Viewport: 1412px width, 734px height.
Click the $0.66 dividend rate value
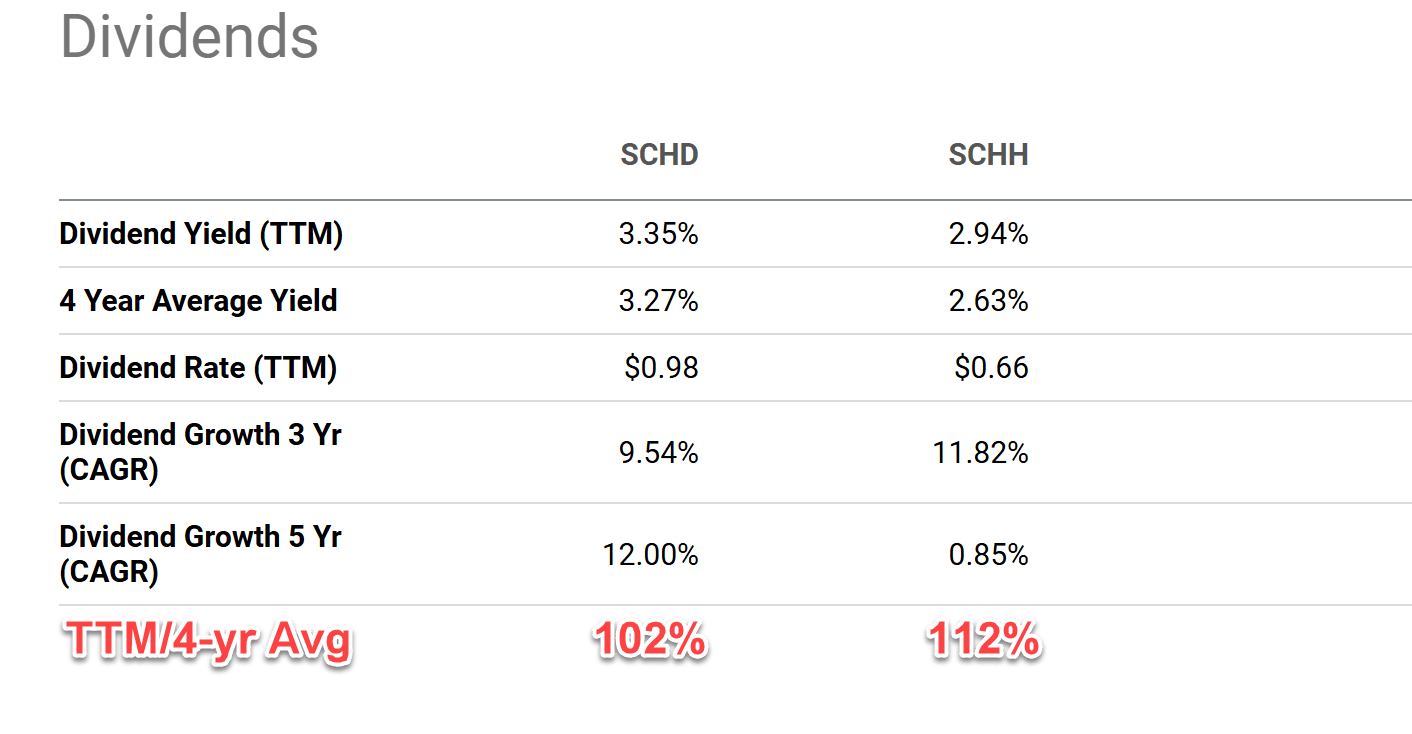(991, 368)
